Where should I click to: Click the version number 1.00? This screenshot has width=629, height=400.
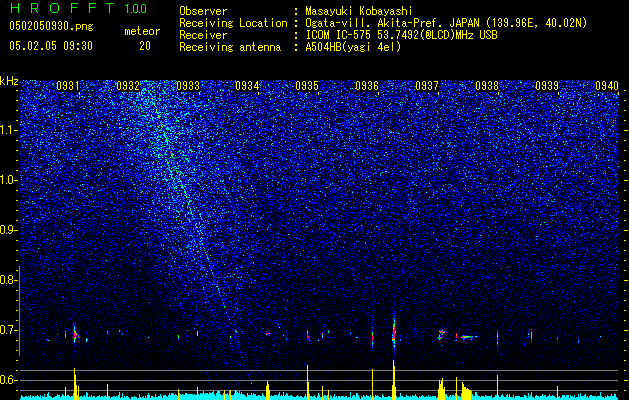(x=135, y=8)
